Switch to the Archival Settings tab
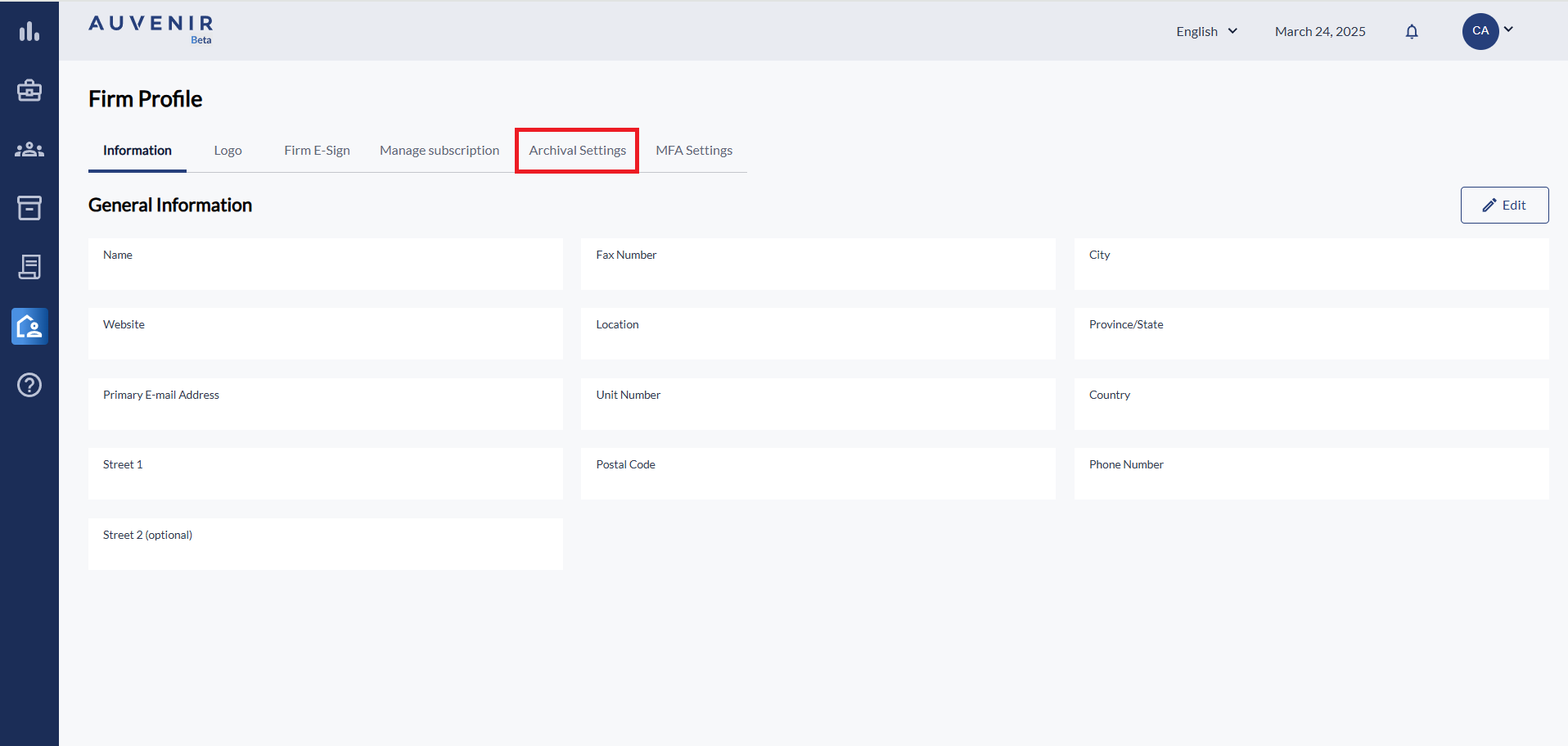The height and width of the screenshot is (746, 1568). pos(577,151)
